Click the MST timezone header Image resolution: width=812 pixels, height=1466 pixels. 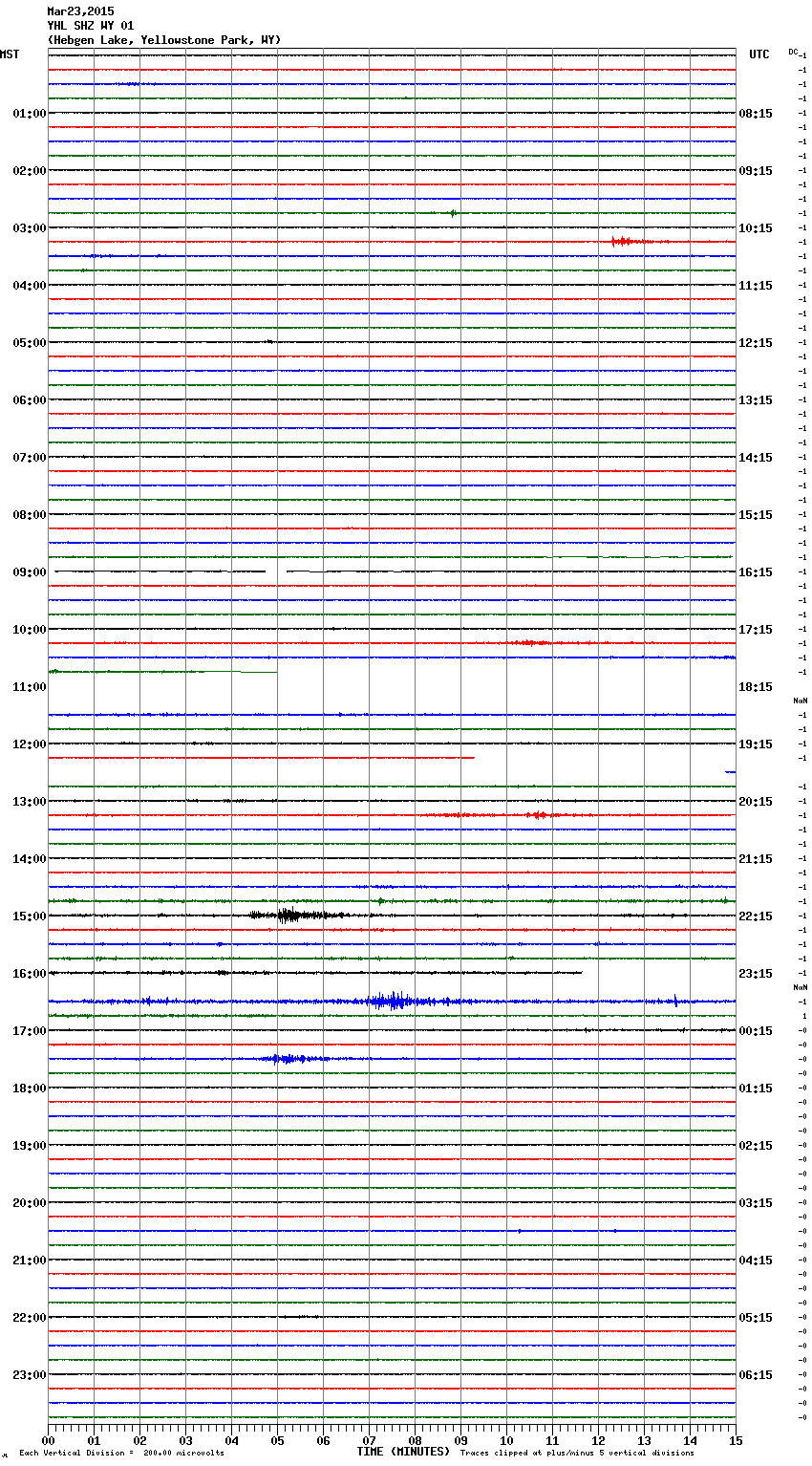click(x=10, y=54)
